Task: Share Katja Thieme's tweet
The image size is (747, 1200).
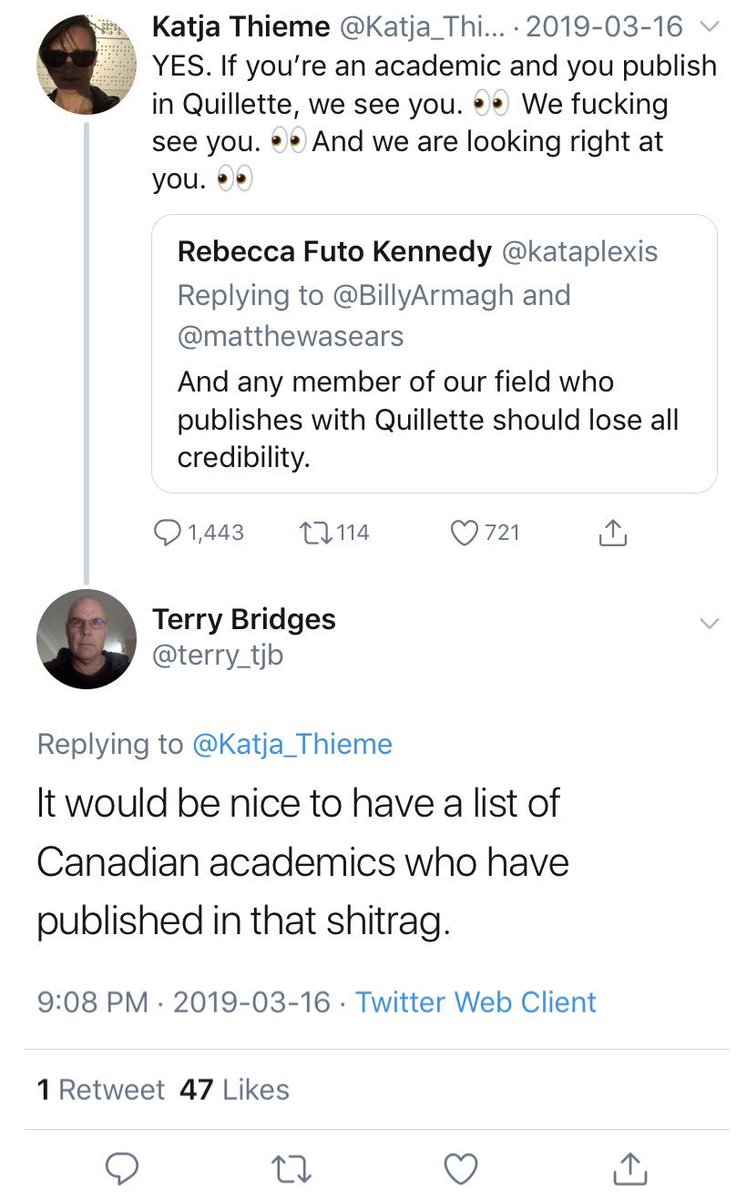Action: click(x=613, y=534)
